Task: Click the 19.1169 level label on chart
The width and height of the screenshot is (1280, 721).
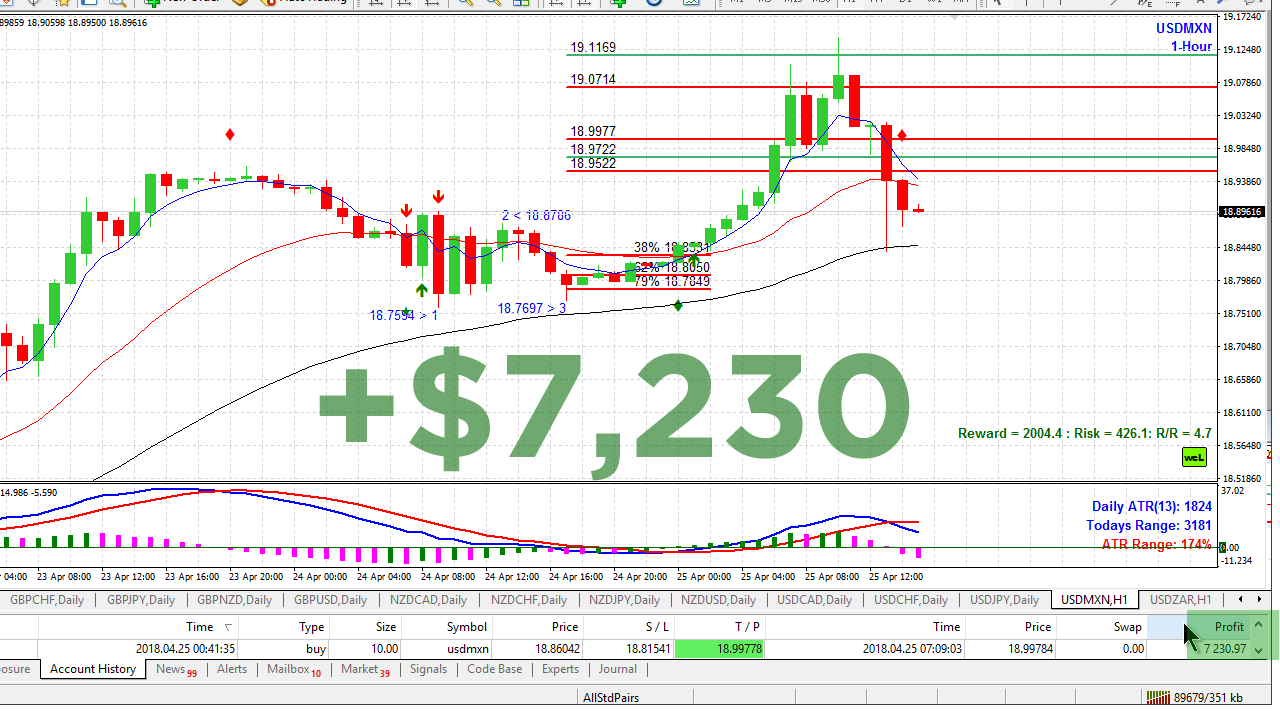Action: [593, 47]
